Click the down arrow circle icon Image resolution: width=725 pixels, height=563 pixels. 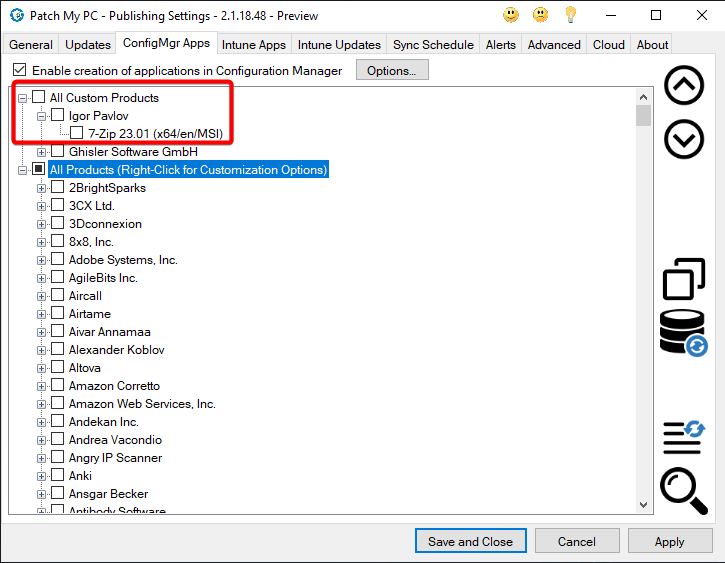pos(684,140)
